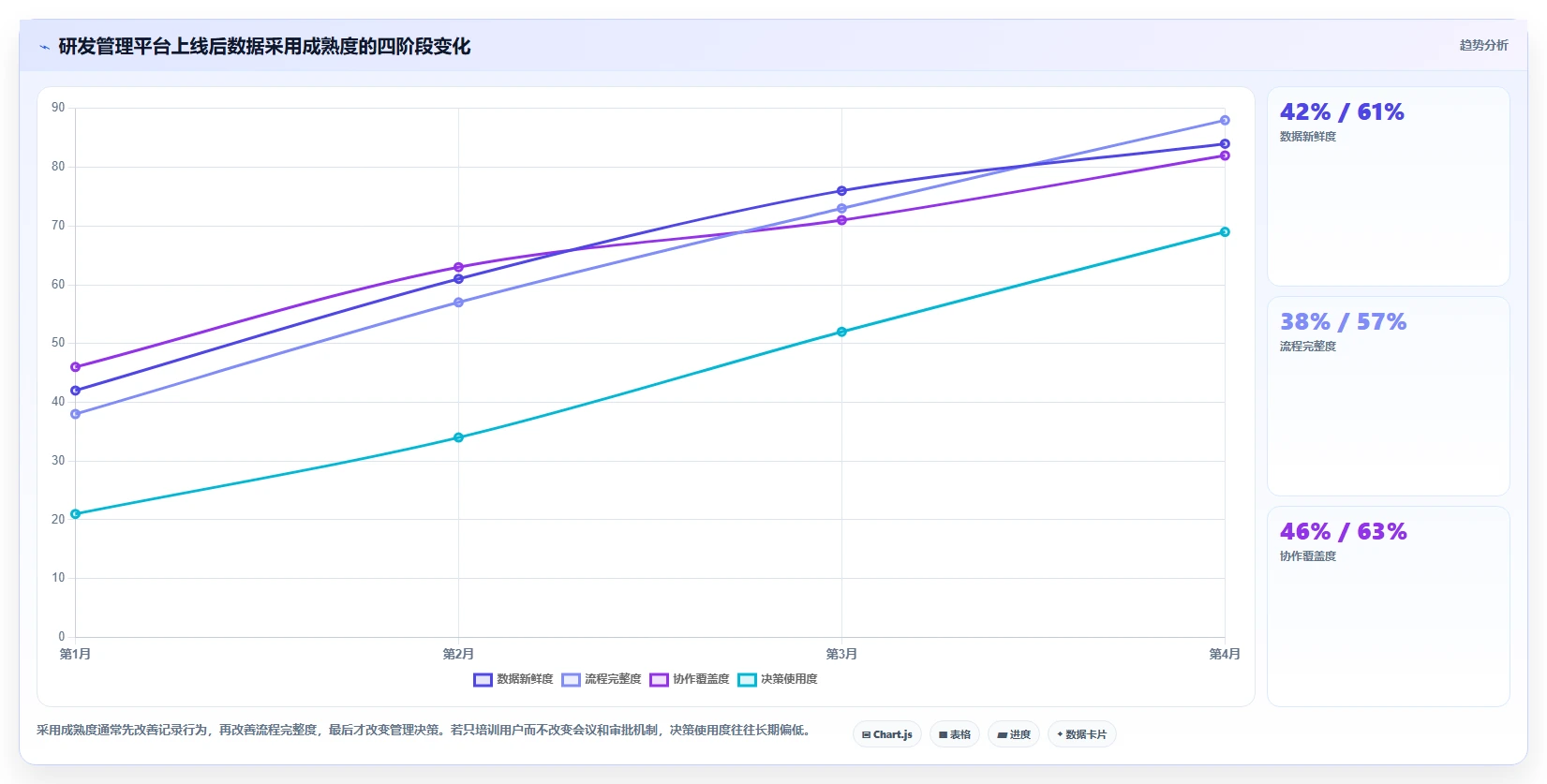Open the 42% / 61% 数据新鲜度 card

click(1389, 186)
